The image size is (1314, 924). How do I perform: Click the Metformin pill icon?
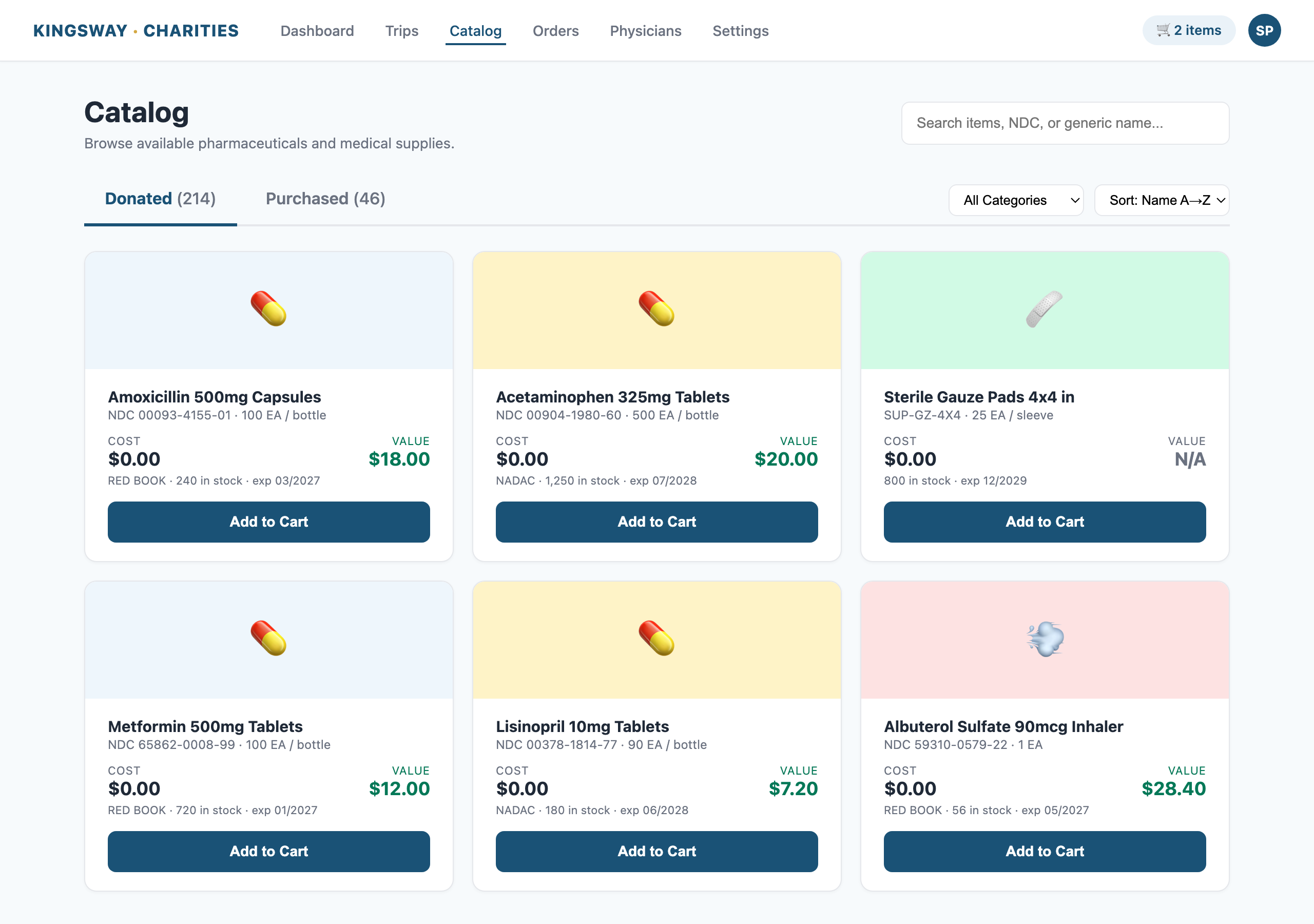[268, 638]
